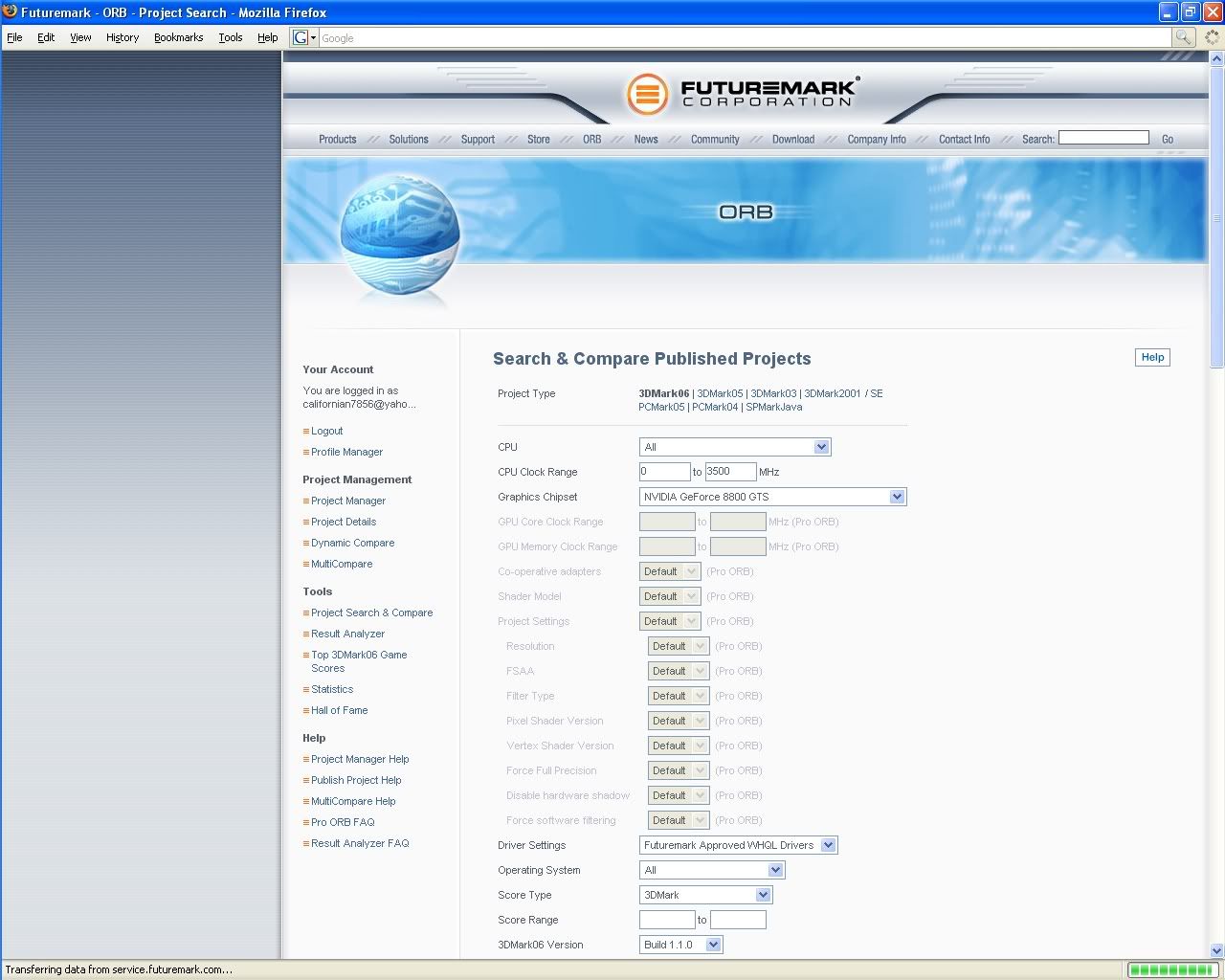Open the Store navigation link

(x=539, y=139)
